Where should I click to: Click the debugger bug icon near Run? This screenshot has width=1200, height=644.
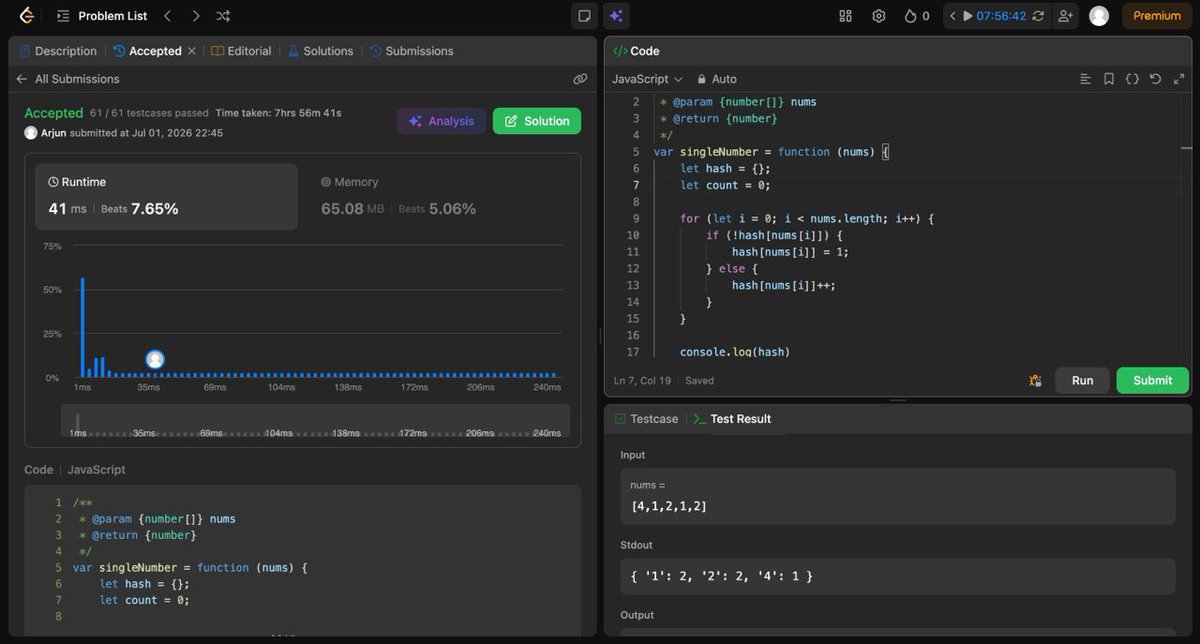[1035, 380]
